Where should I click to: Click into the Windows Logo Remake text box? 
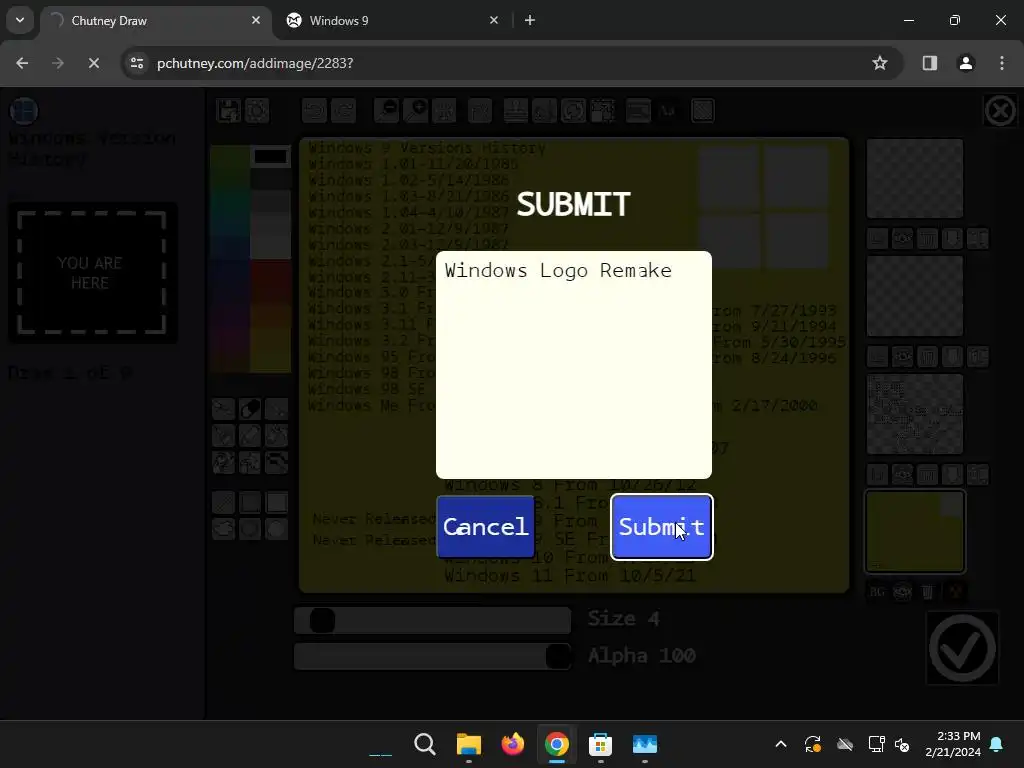pyautogui.click(x=573, y=364)
